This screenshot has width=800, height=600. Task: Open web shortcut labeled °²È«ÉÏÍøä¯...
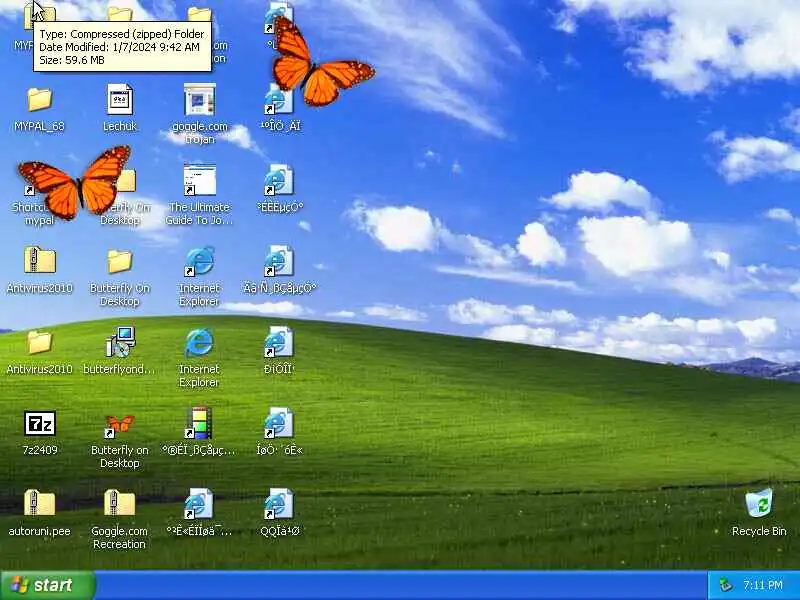coord(199,504)
